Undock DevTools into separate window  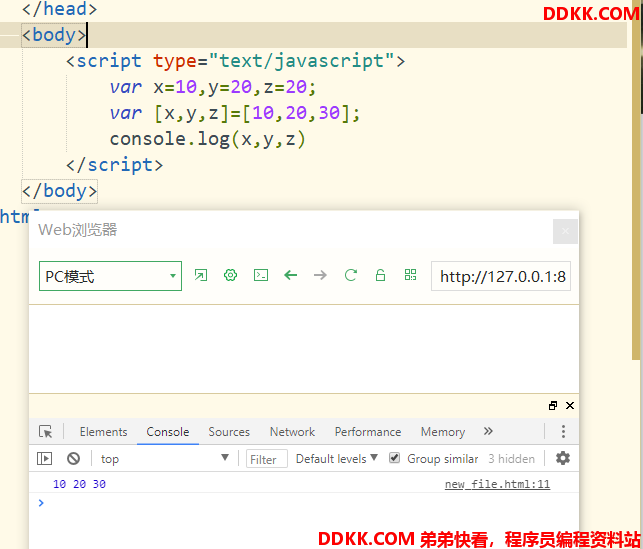click(553, 405)
